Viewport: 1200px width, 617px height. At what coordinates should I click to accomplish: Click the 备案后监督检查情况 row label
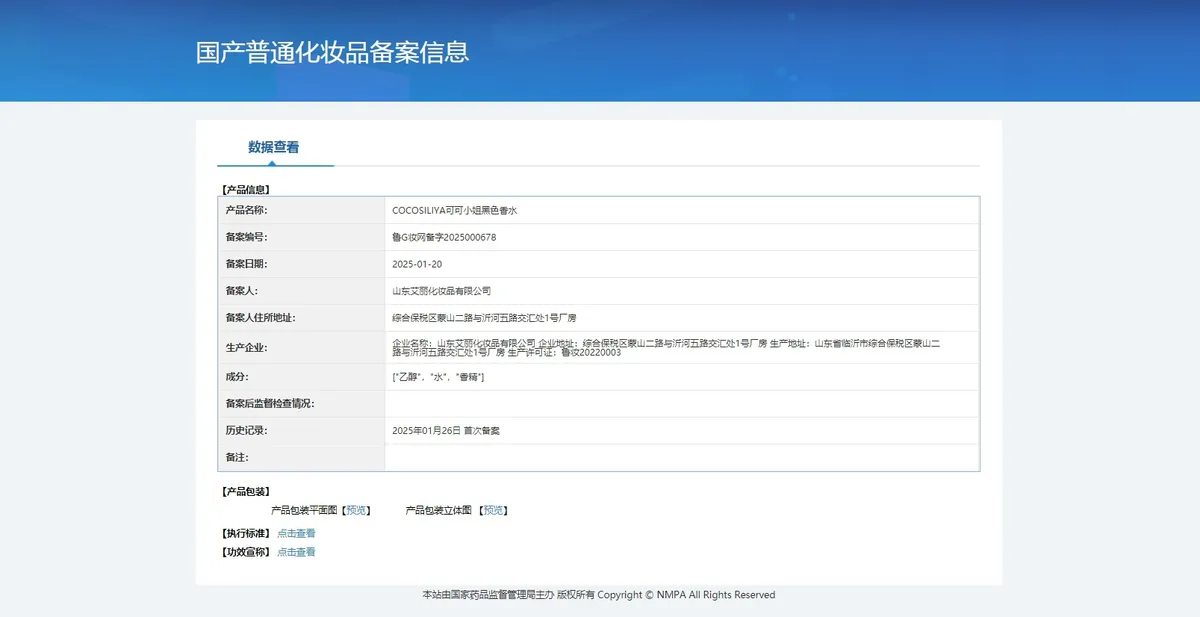[x=270, y=404]
